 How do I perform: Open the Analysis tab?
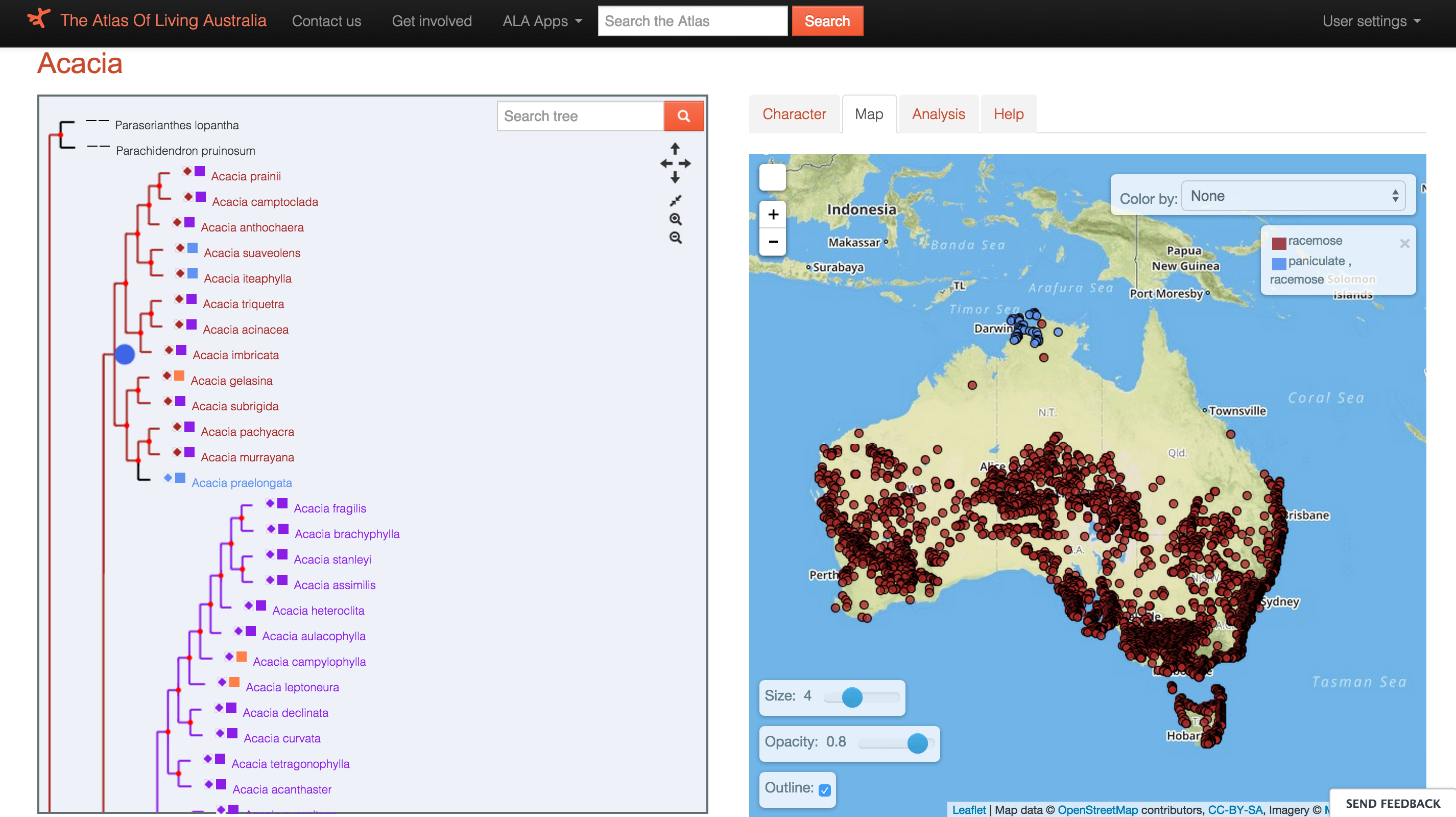click(x=938, y=114)
